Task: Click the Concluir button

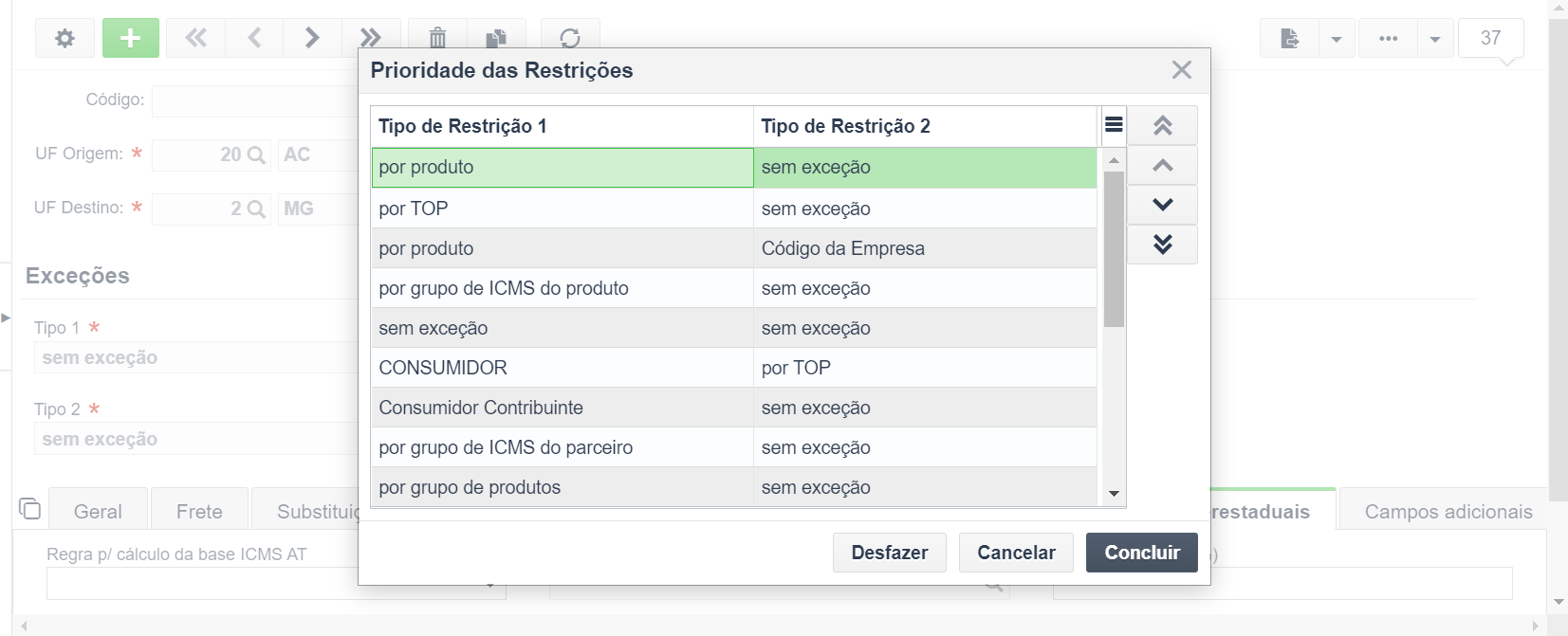Action: pyautogui.click(x=1142, y=553)
